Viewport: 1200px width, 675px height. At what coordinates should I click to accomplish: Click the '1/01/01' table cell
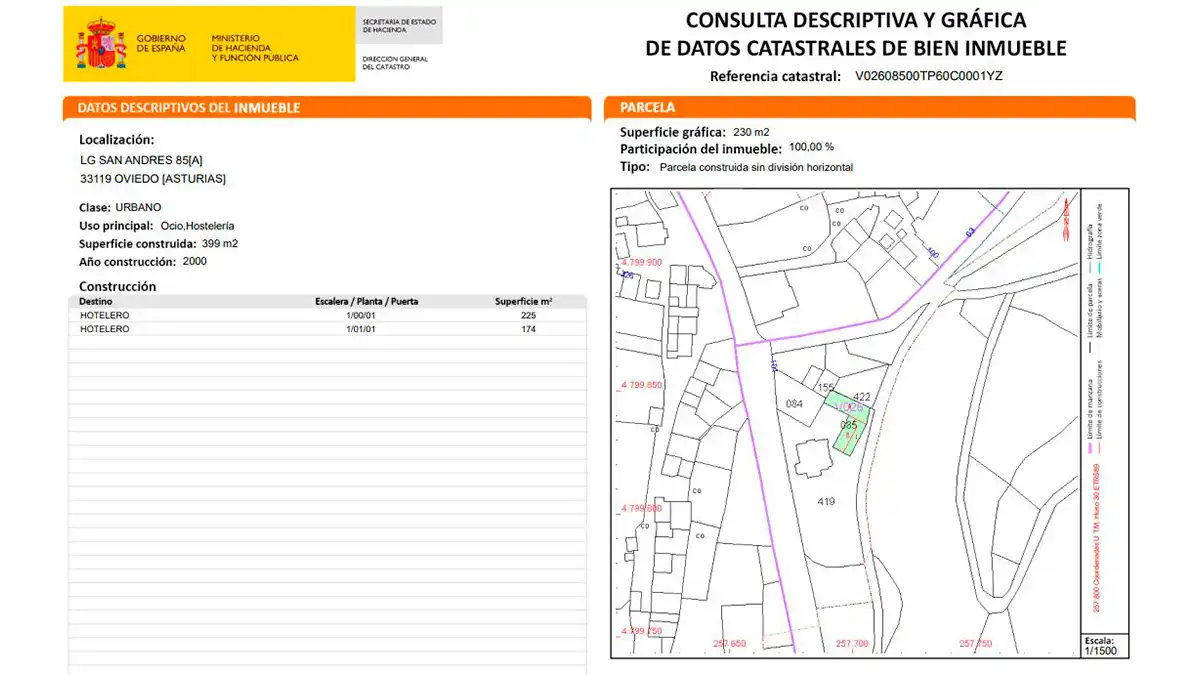[361, 328]
